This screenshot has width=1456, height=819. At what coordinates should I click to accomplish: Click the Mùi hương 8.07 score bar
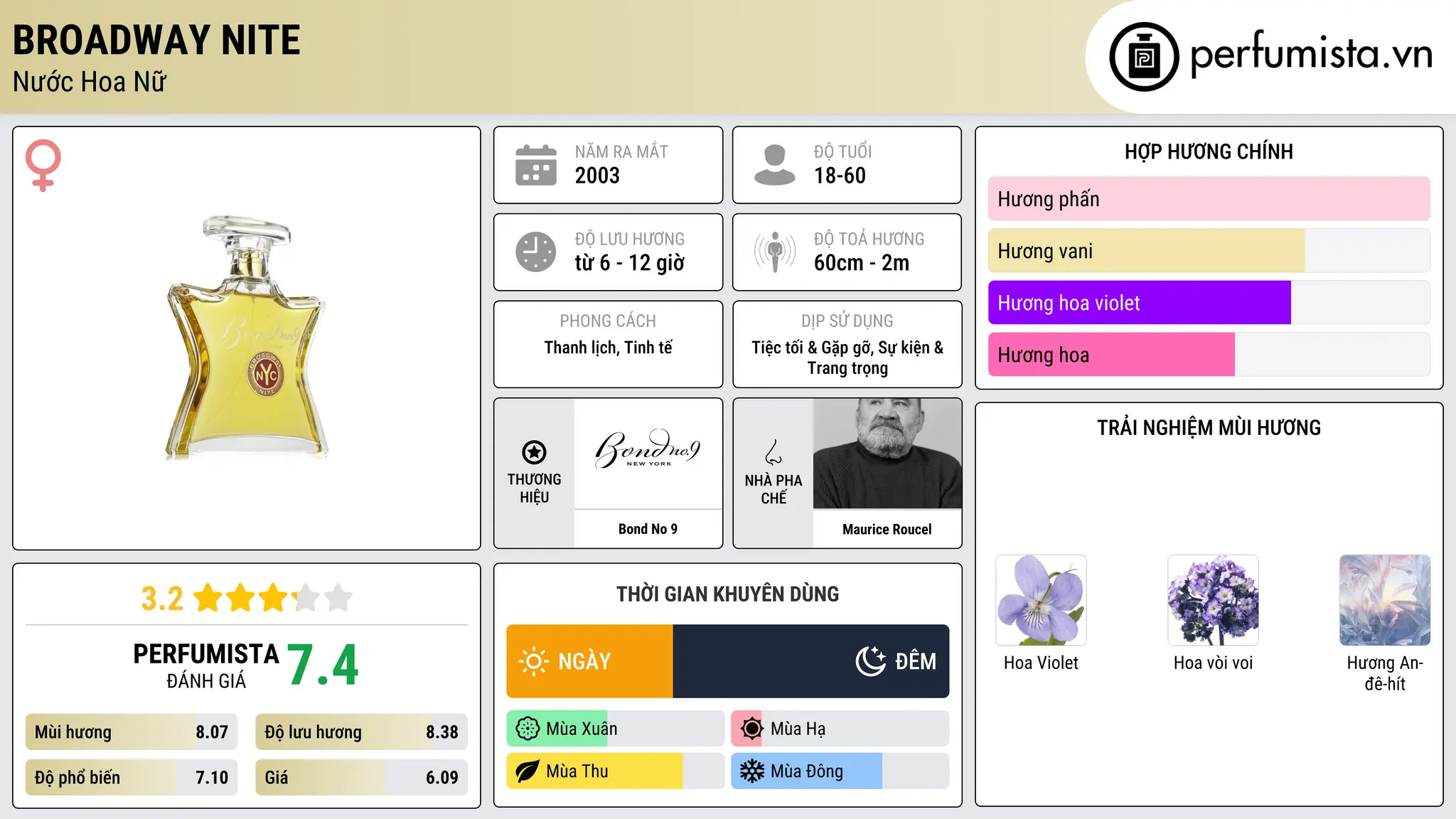click(x=132, y=732)
